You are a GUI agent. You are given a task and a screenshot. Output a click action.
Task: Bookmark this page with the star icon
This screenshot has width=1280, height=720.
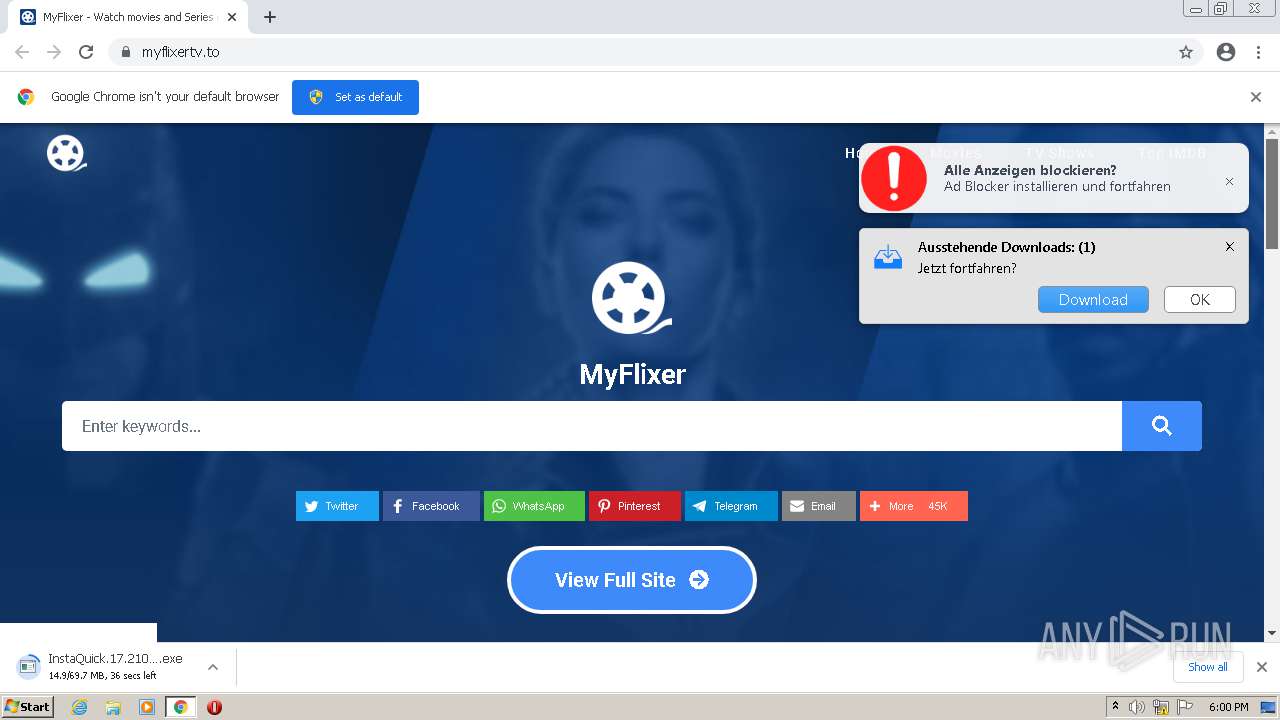[x=1186, y=52]
